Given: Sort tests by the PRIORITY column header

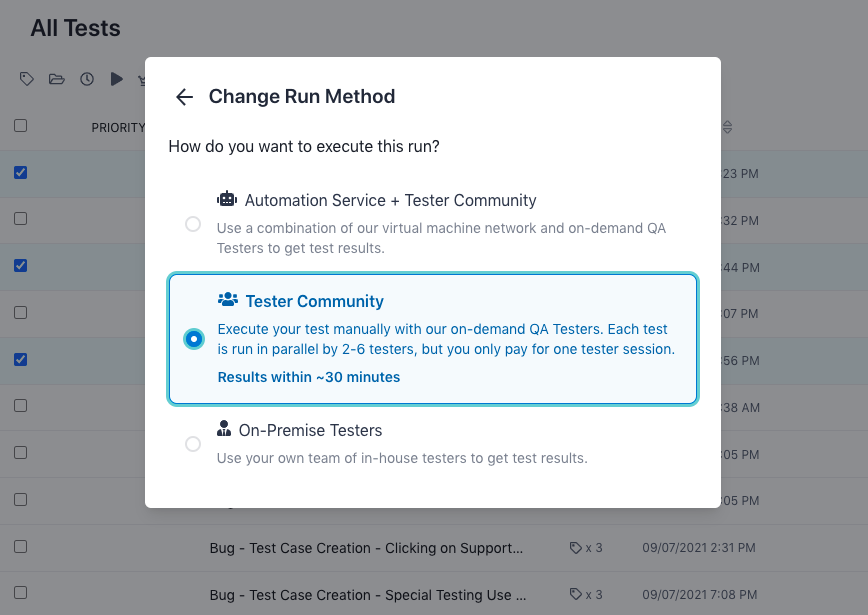Looking at the screenshot, I should pos(118,127).
